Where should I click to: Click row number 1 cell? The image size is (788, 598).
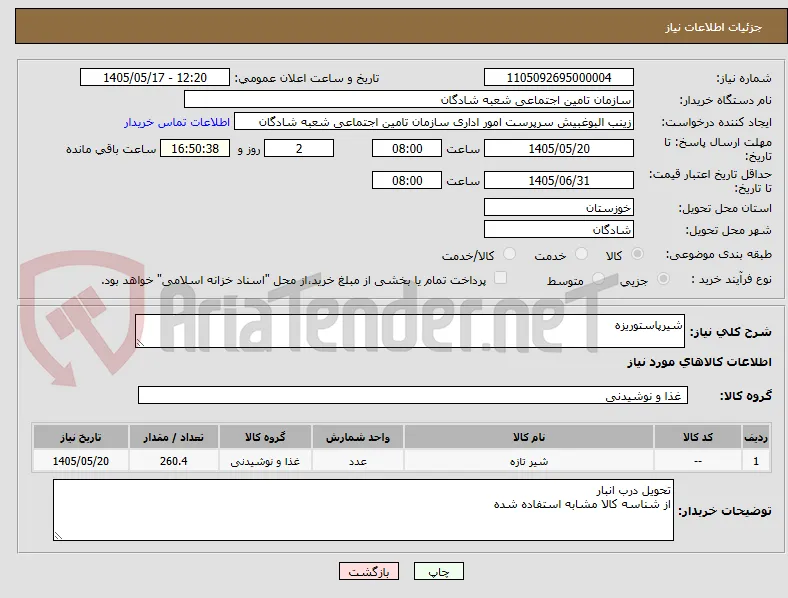pos(756,460)
